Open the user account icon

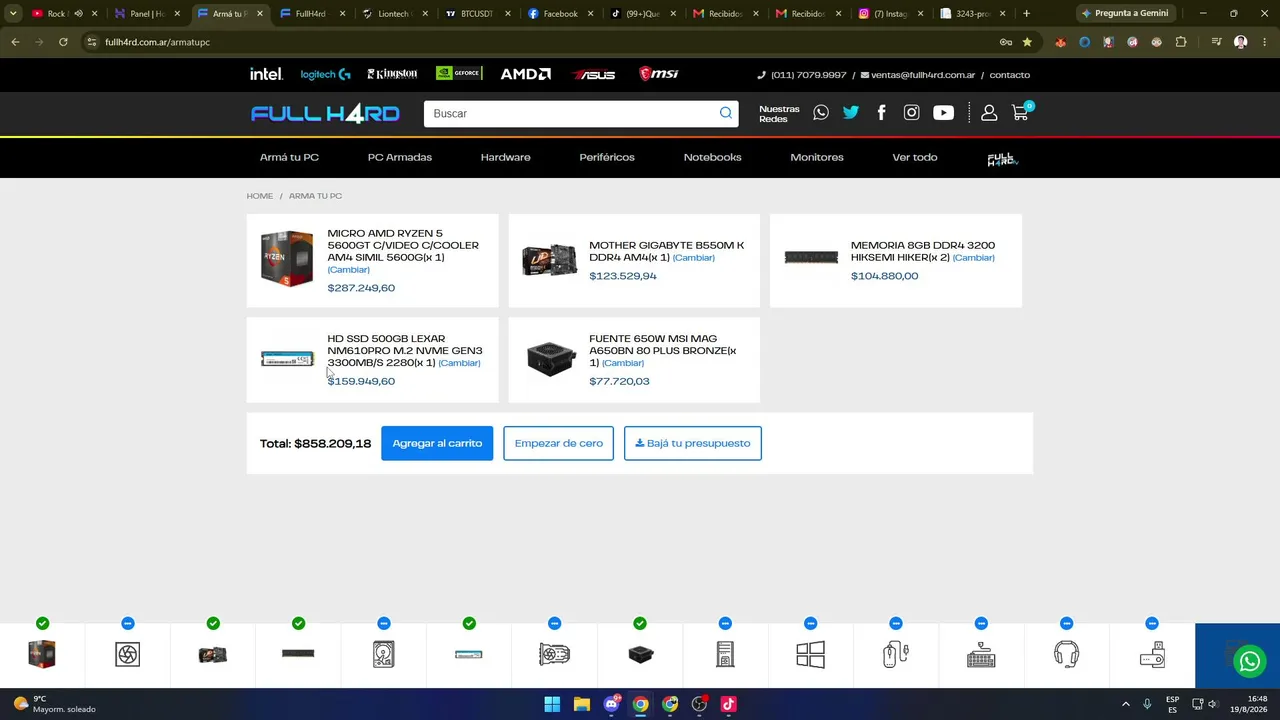pyautogui.click(x=989, y=113)
